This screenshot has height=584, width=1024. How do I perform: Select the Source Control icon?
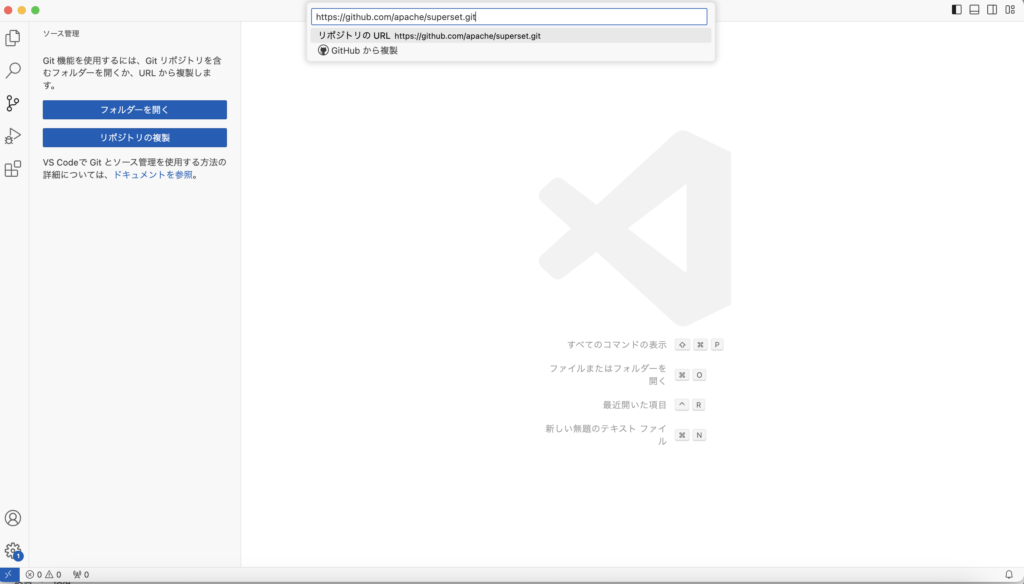13,103
